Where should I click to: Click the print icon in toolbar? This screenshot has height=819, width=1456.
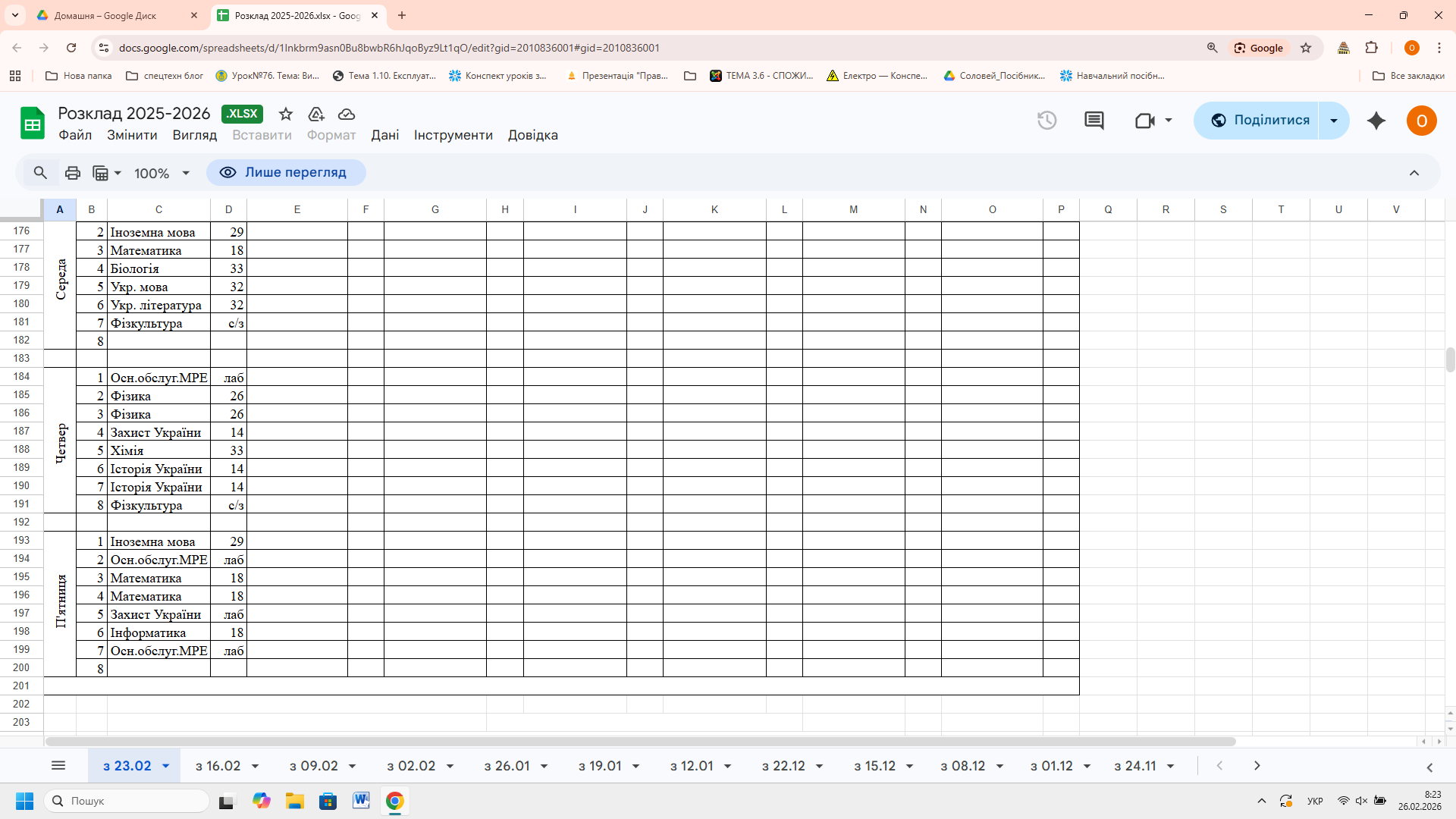73,173
